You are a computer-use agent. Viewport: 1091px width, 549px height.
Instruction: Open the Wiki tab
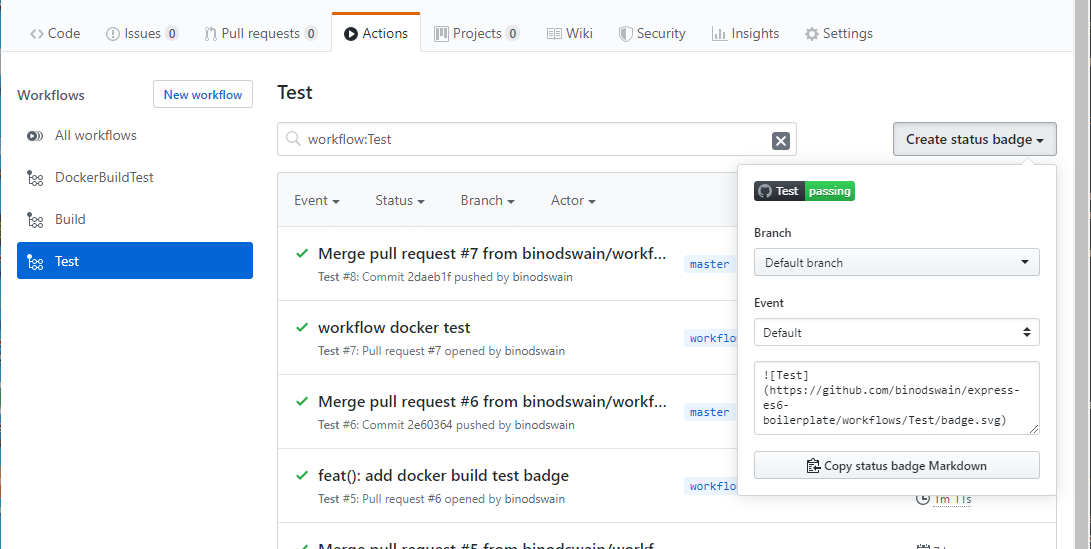pyautogui.click(x=570, y=33)
